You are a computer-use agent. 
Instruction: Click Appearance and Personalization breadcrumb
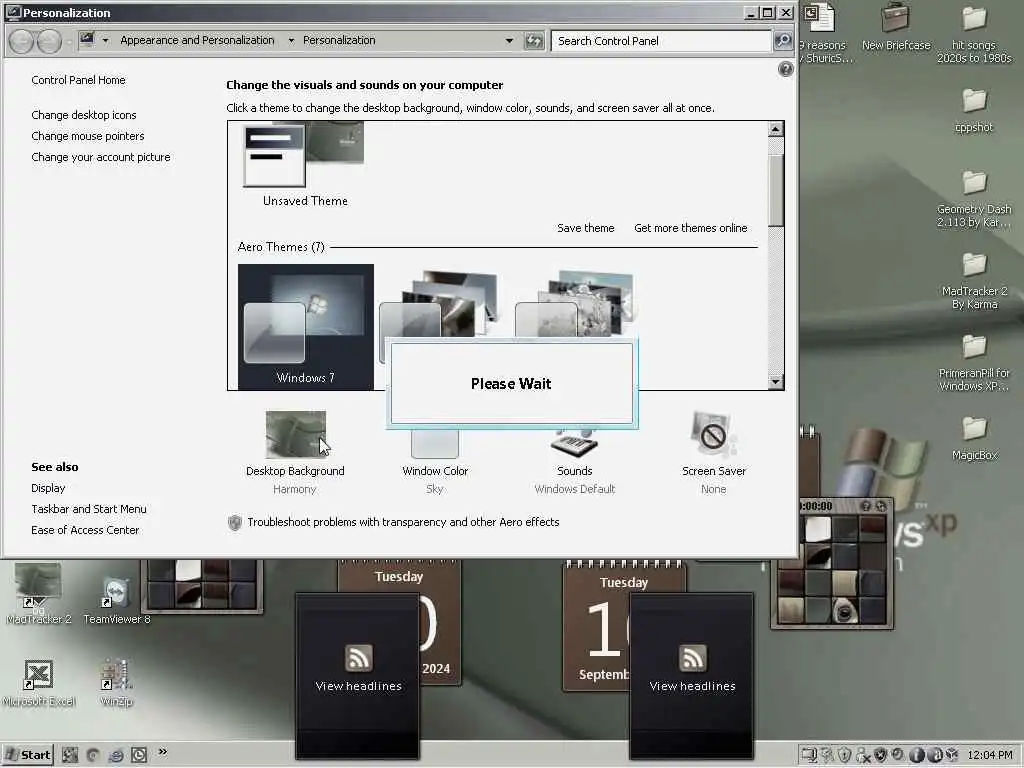click(197, 40)
